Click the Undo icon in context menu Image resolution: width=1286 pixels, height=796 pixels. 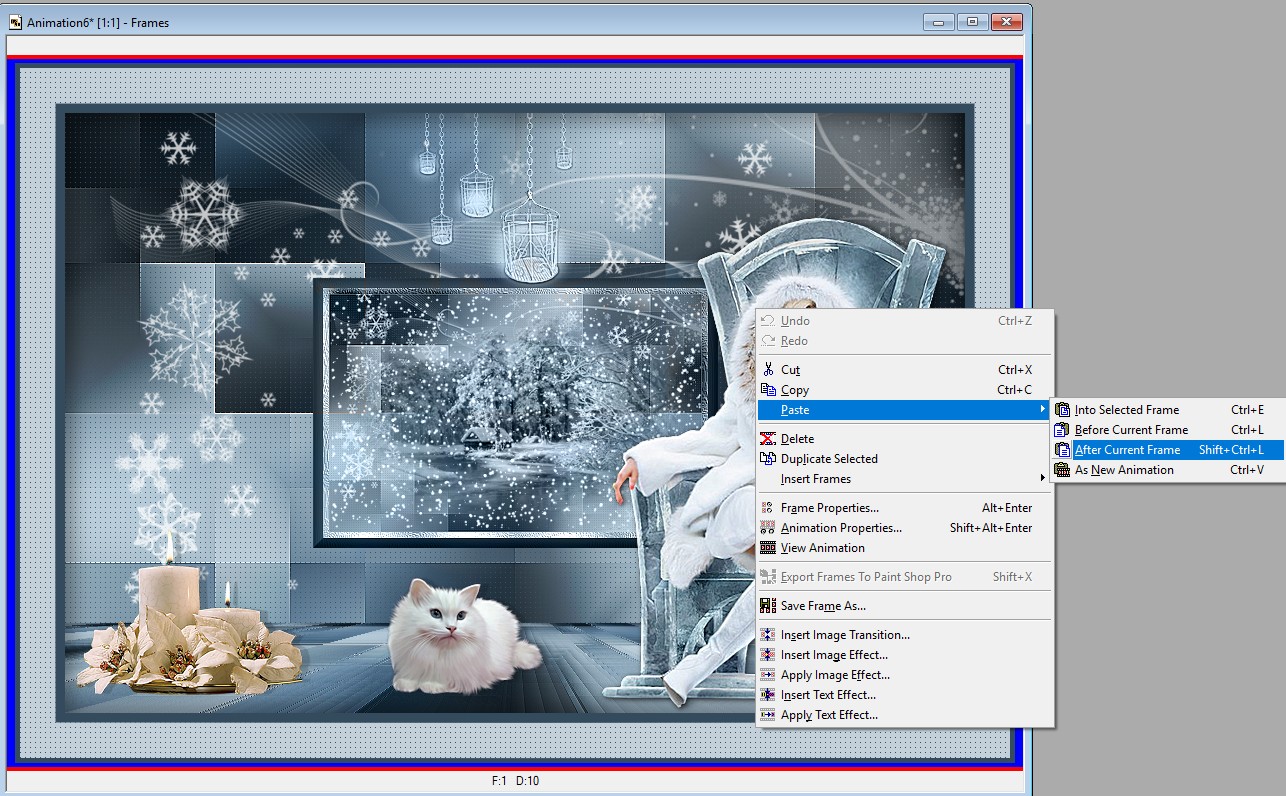point(768,321)
